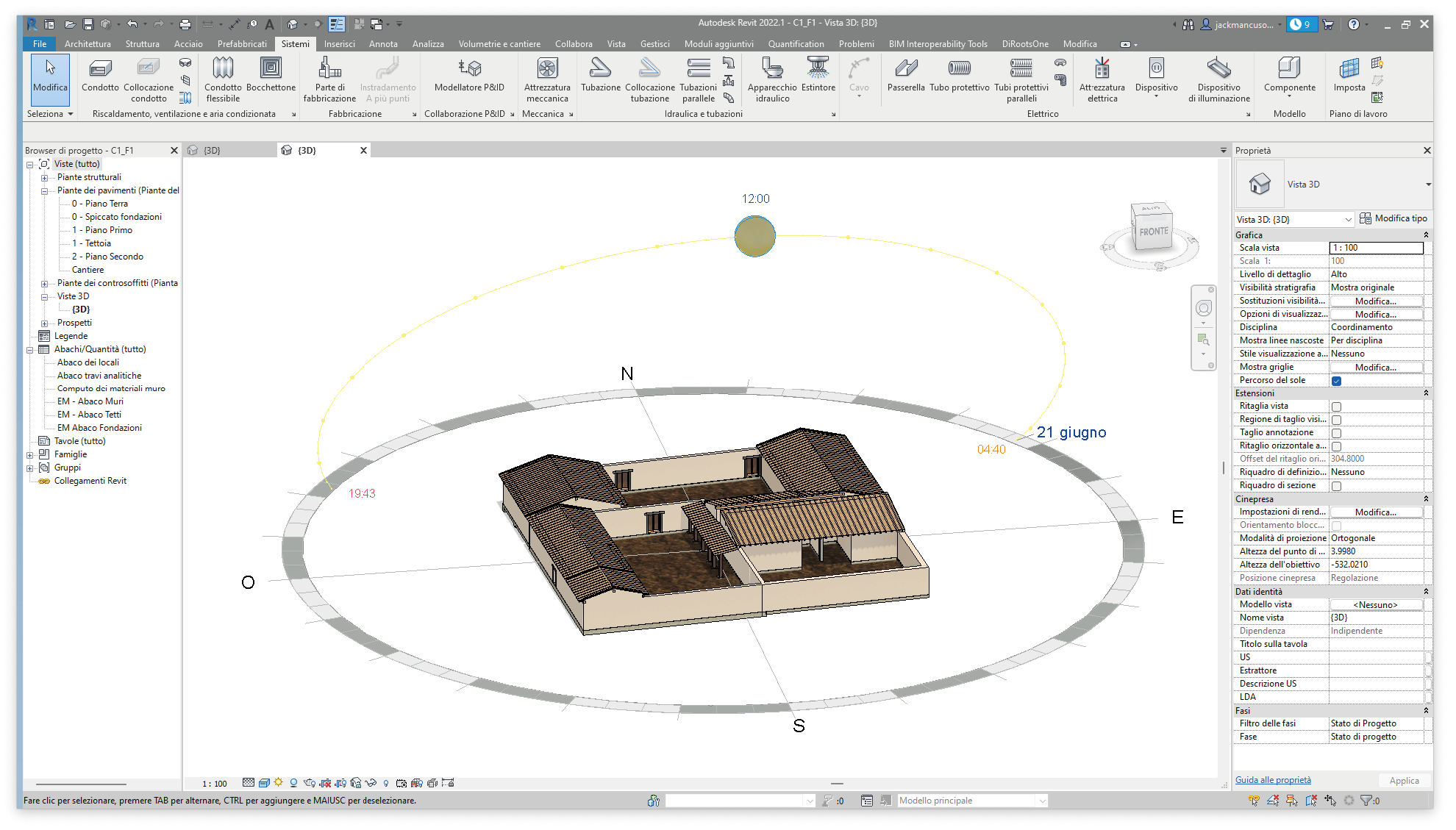Click the Applica button
The width and height of the screenshot is (1456, 830).
pyautogui.click(x=1404, y=781)
